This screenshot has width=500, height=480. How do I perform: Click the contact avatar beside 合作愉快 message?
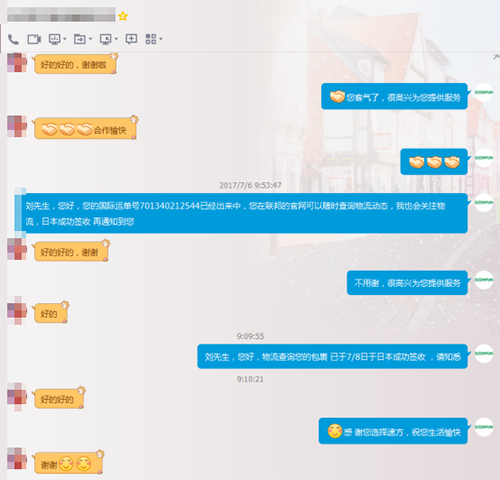[x=17, y=126]
